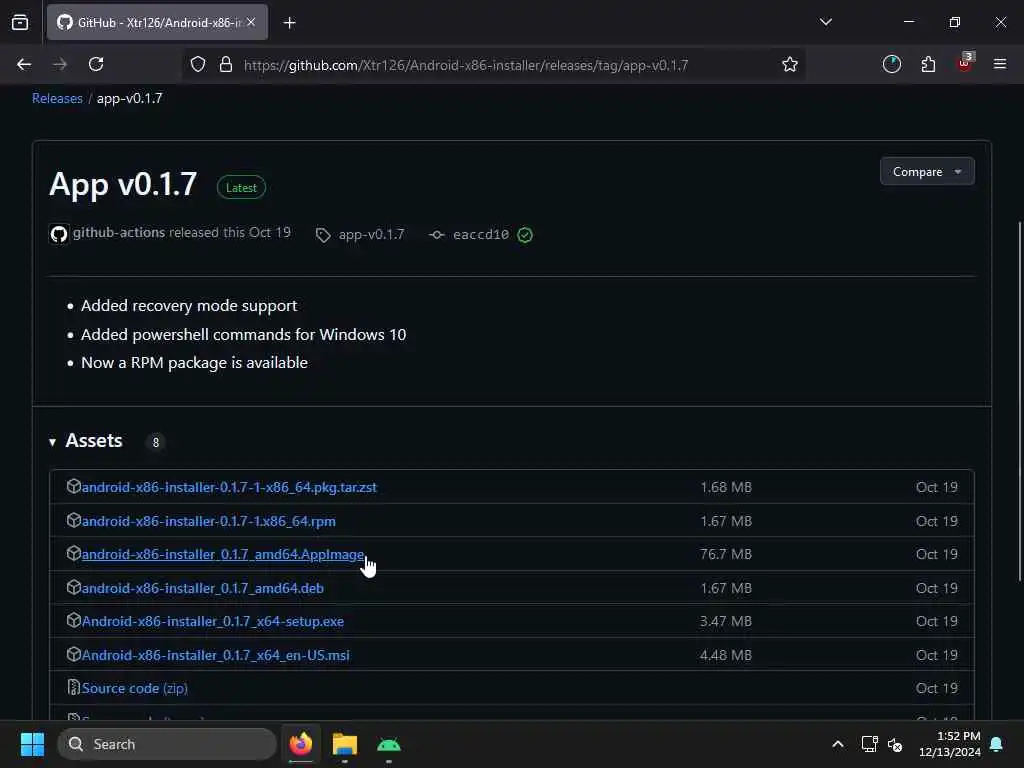This screenshot has height=768, width=1024.
Task: Close the GitHub Xtr126 browser tab
Action: tap(251, 22)
